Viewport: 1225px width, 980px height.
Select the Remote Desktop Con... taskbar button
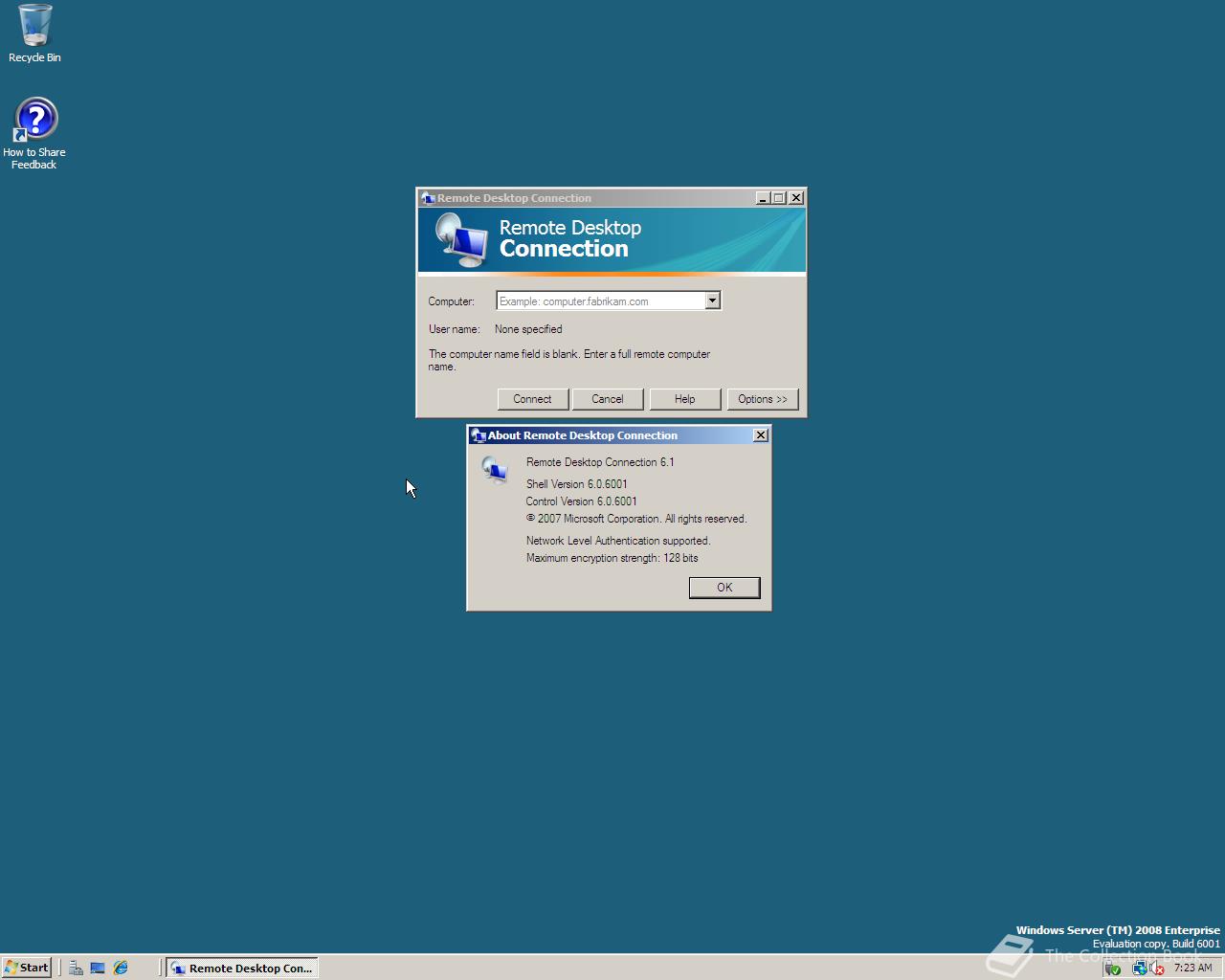tap(242, 968)
